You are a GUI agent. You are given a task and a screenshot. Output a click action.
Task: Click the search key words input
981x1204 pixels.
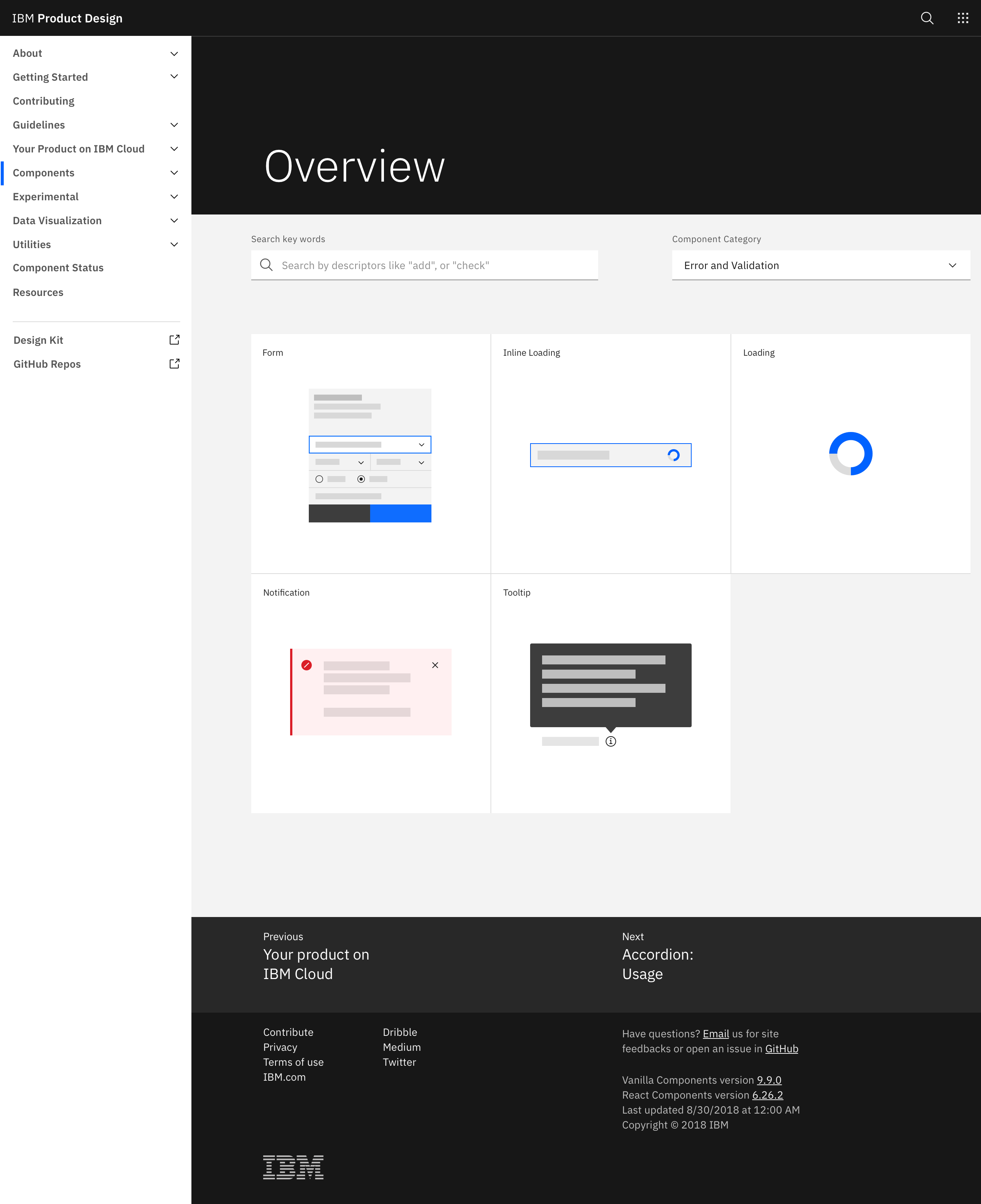tap(424, 265)
